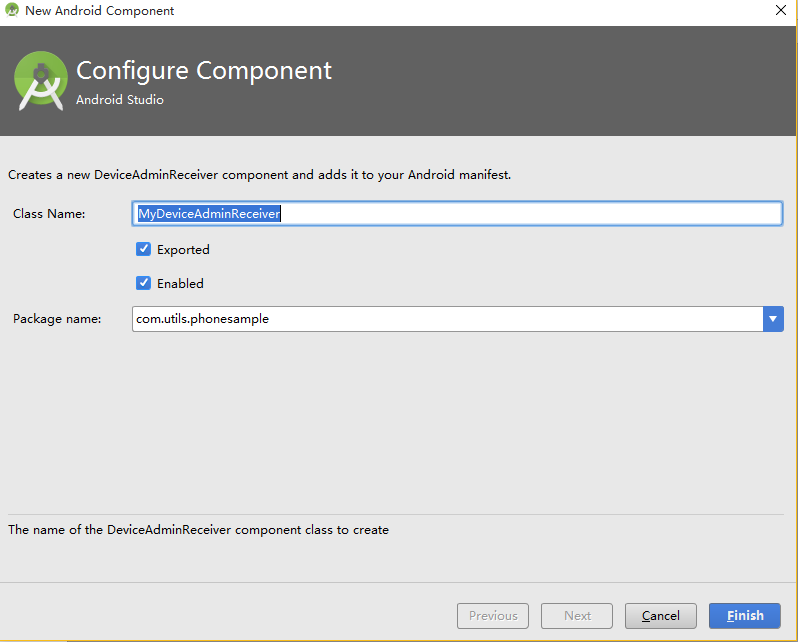The width and height of the screenshot is (798, 642).
Task: Click the 'Android Studio' subtitle text
Action: click(x=120, y=100)
